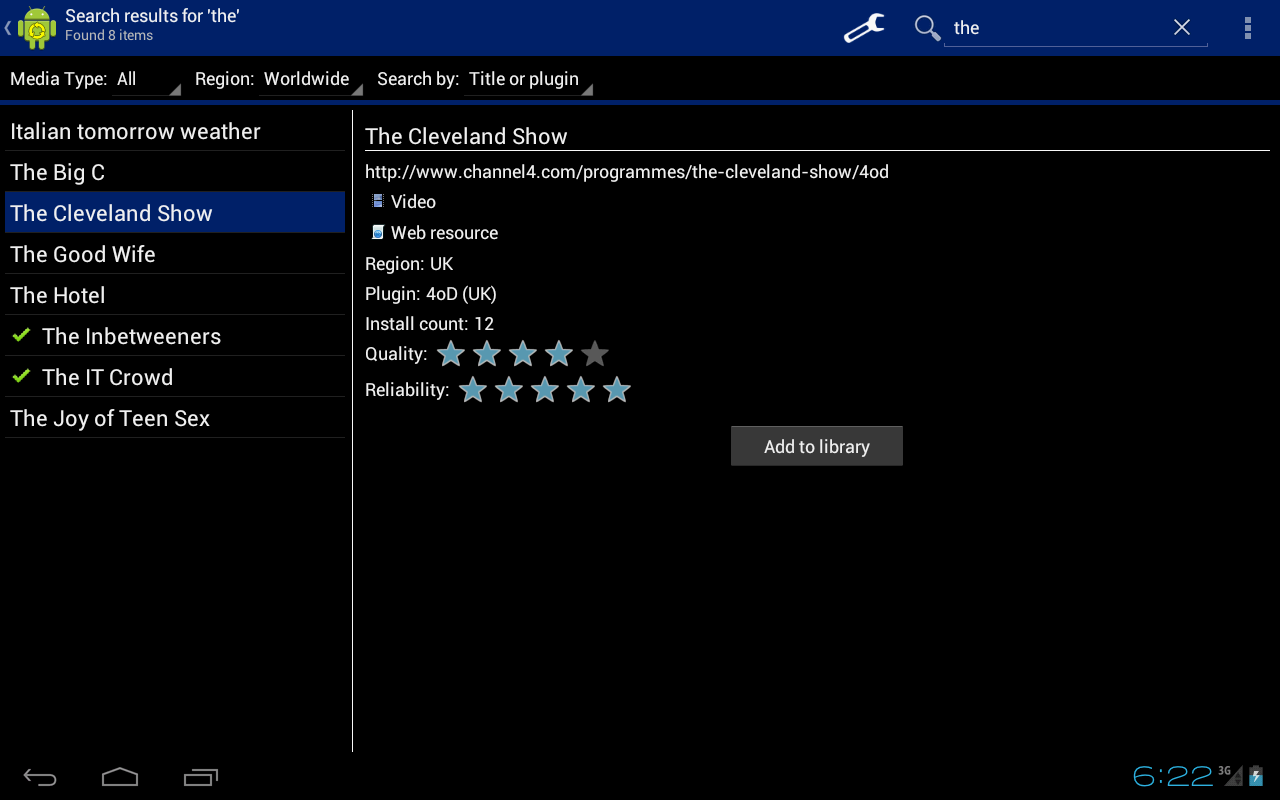Click the checkmark beside The IT Crowd
The height and width of the screenshot is (800, 1280).
(20, 376)
